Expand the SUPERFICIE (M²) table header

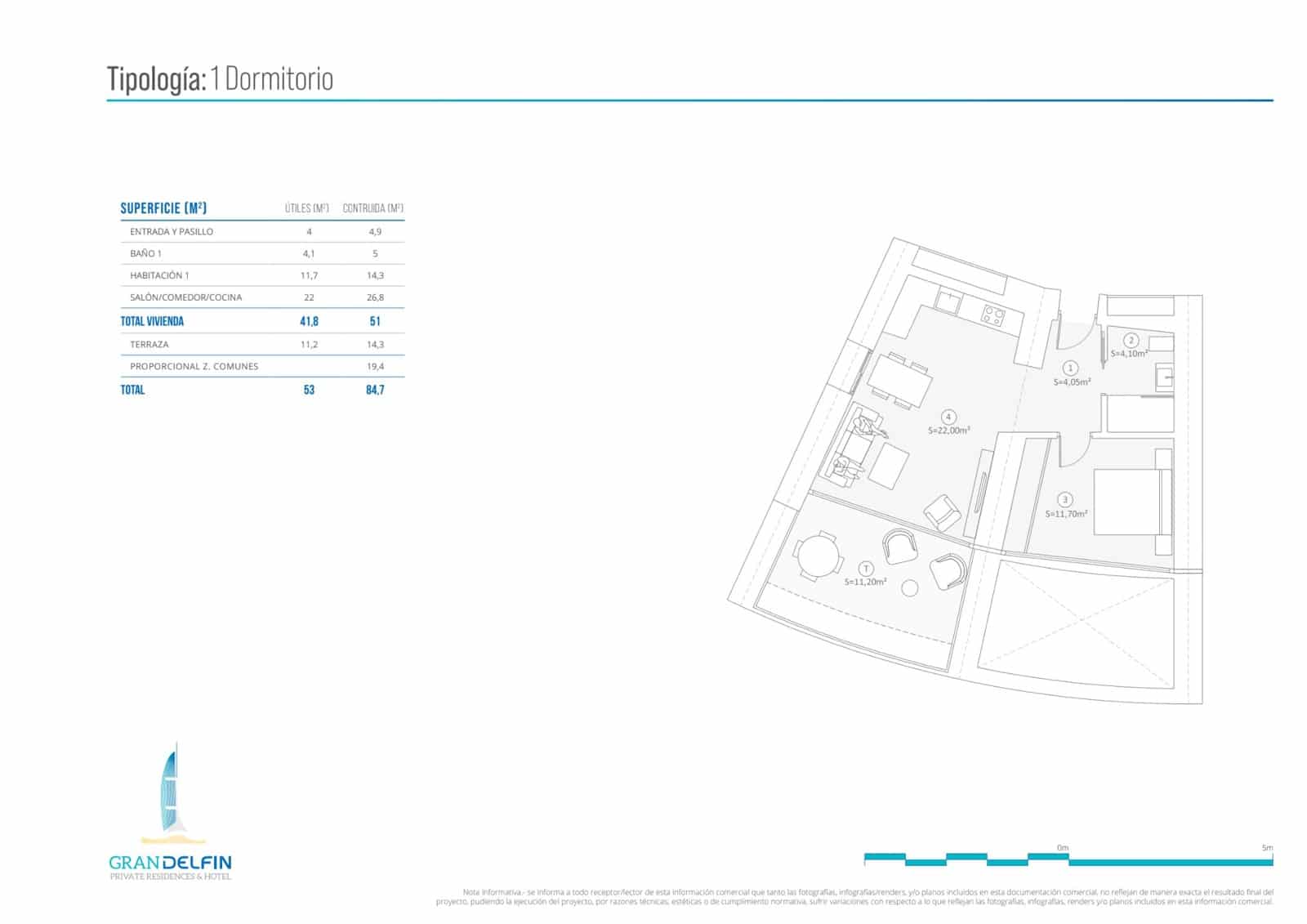coord(163,208)
